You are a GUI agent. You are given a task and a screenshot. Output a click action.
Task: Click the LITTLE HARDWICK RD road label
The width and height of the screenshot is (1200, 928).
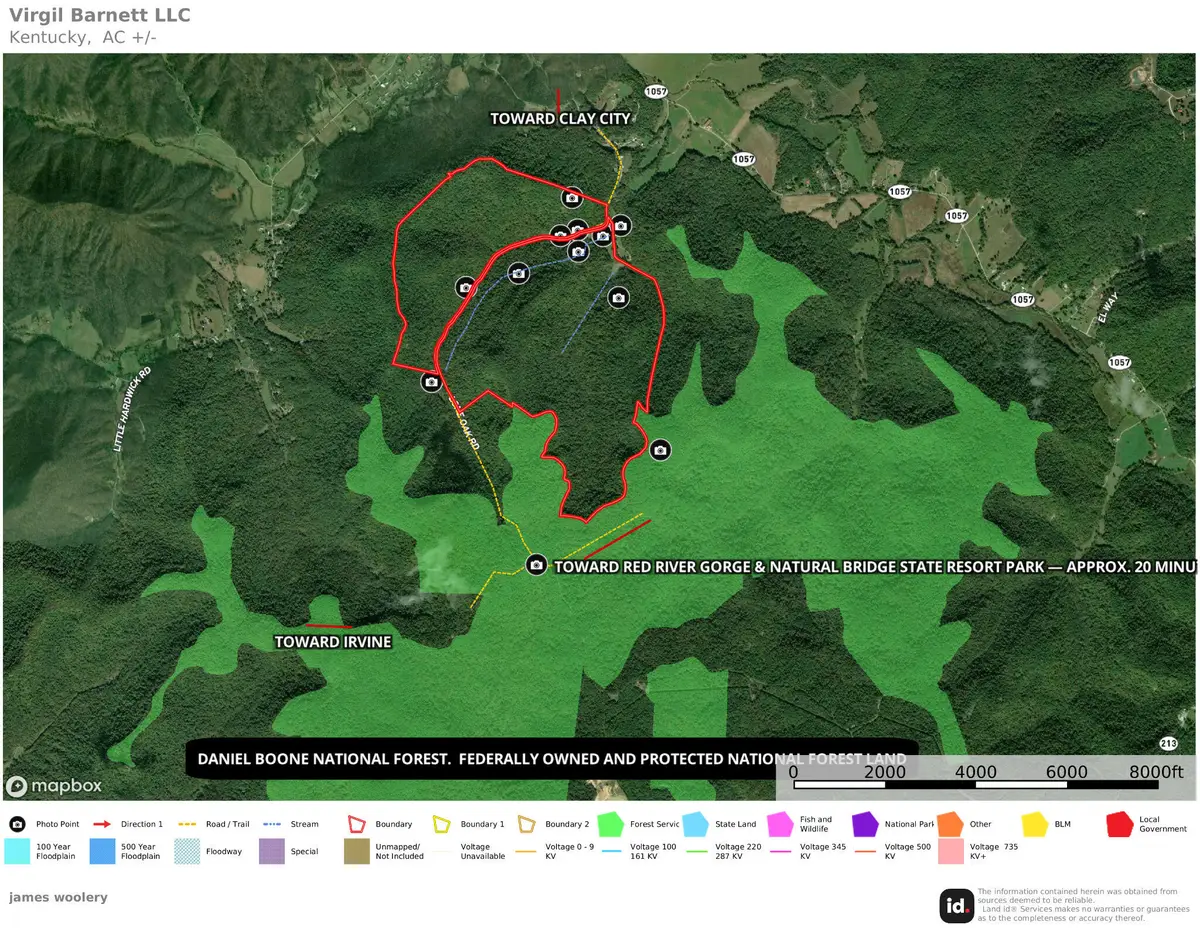coord(132,409)
